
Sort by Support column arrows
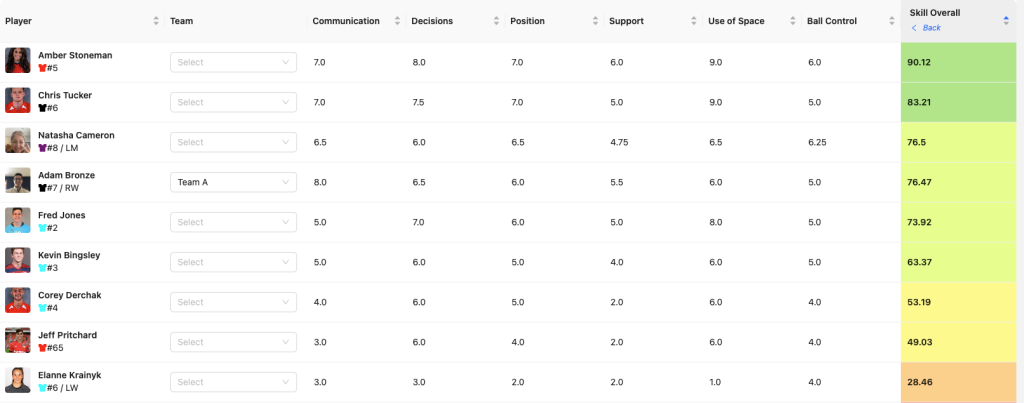pos(694,21)
